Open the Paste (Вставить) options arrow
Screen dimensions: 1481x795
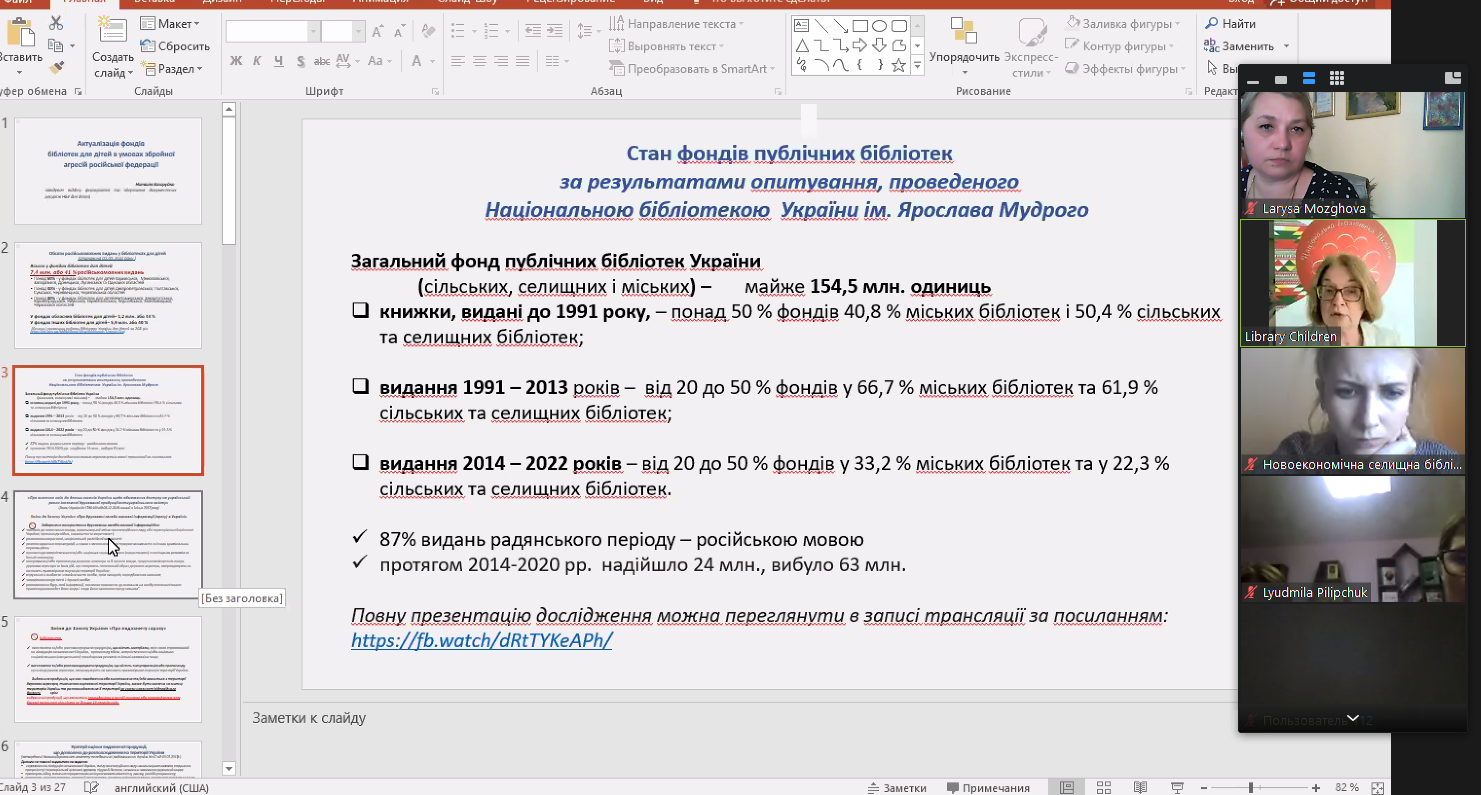point(19,72)
